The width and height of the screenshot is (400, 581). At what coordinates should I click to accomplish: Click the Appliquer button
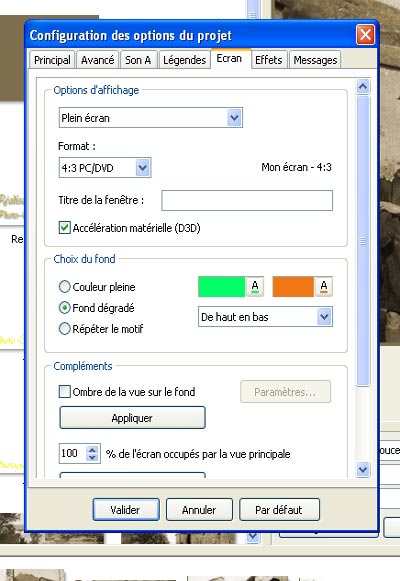[132, 418]
